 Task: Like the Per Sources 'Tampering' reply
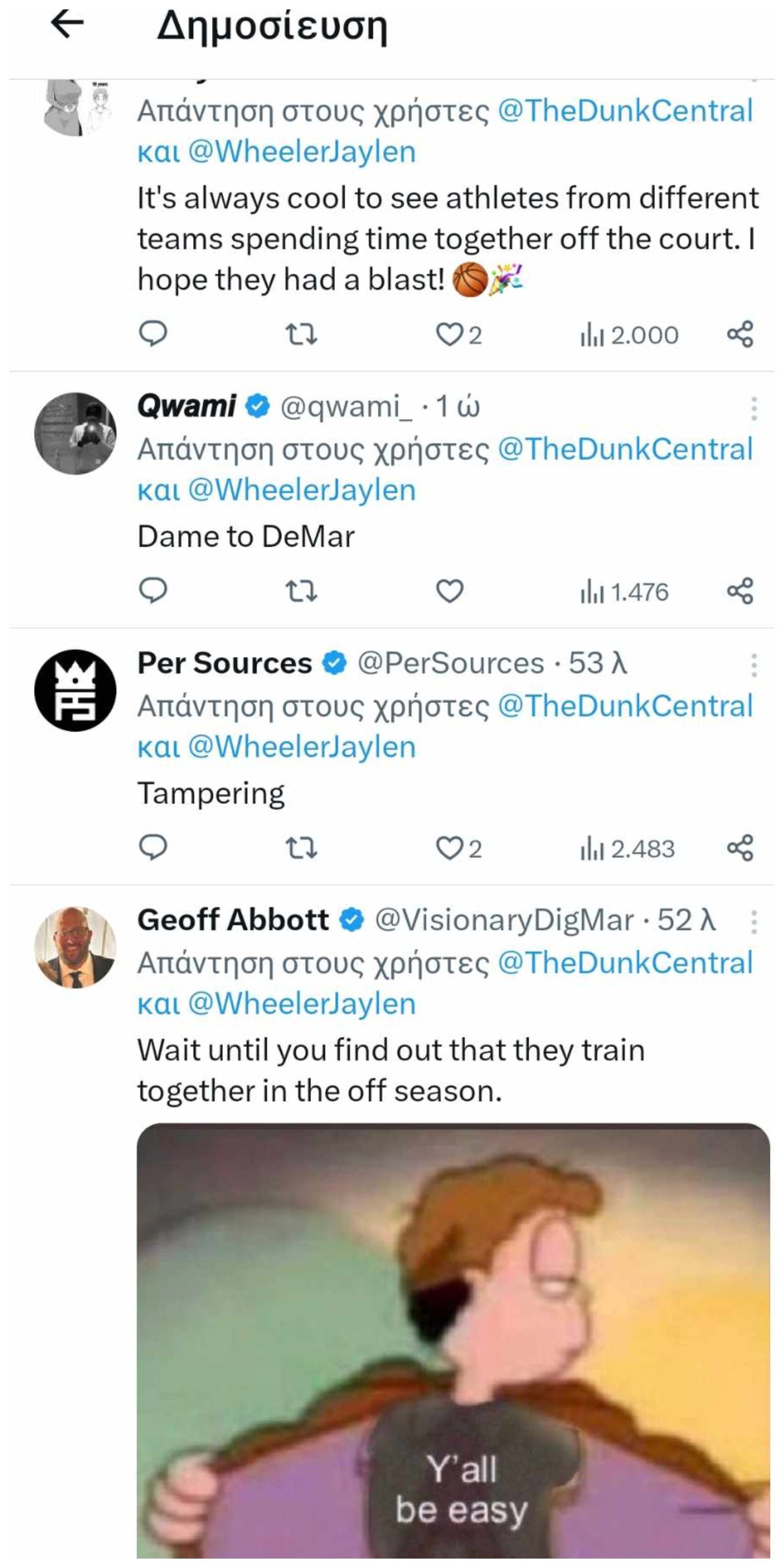[x=450, y=847]
